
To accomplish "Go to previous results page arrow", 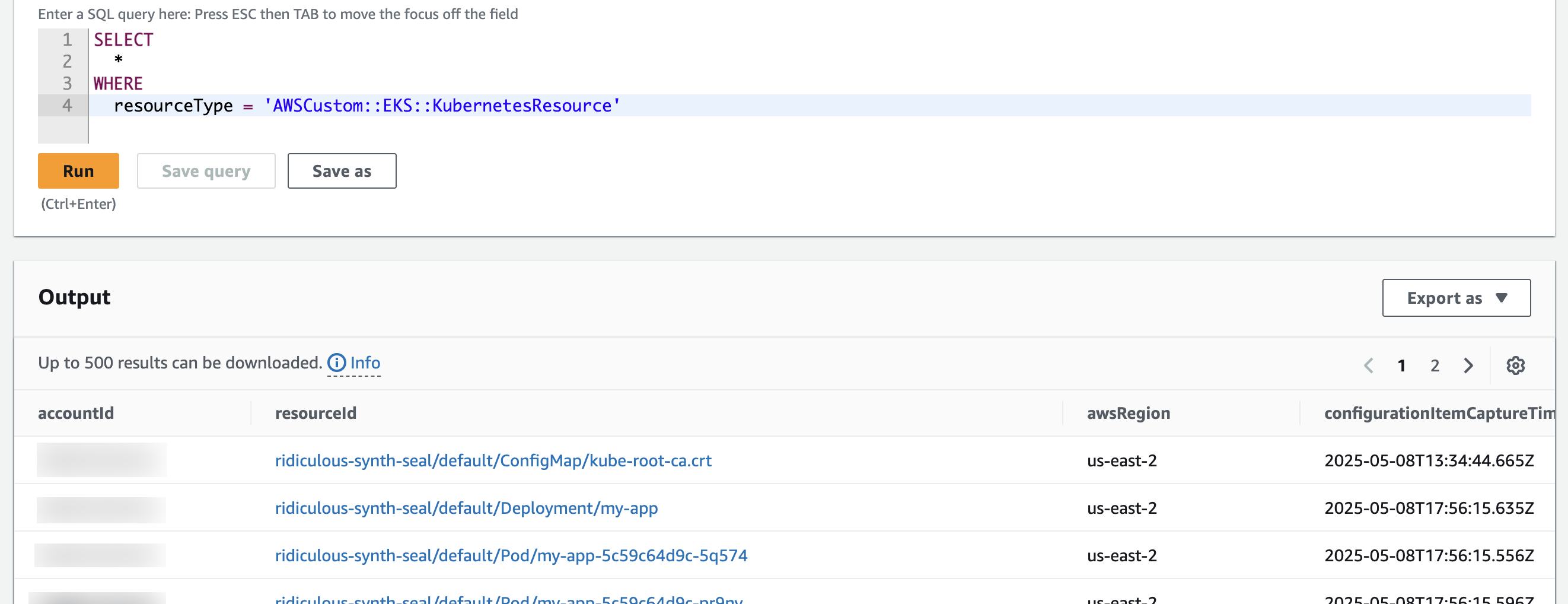I will pos(1369,365).
